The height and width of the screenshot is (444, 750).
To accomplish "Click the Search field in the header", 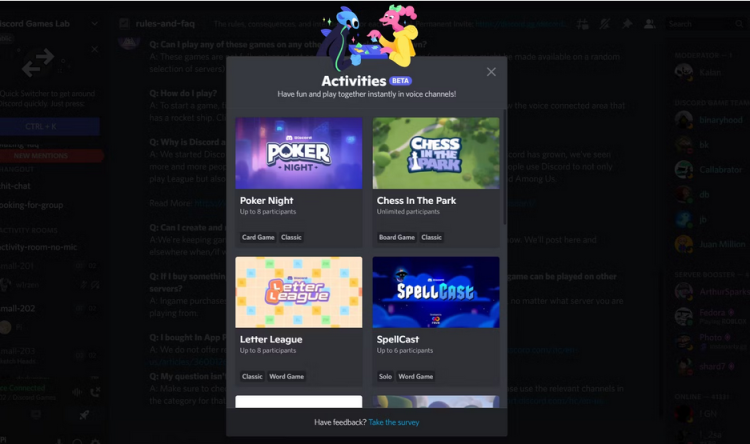I will [x=706, y=23].
